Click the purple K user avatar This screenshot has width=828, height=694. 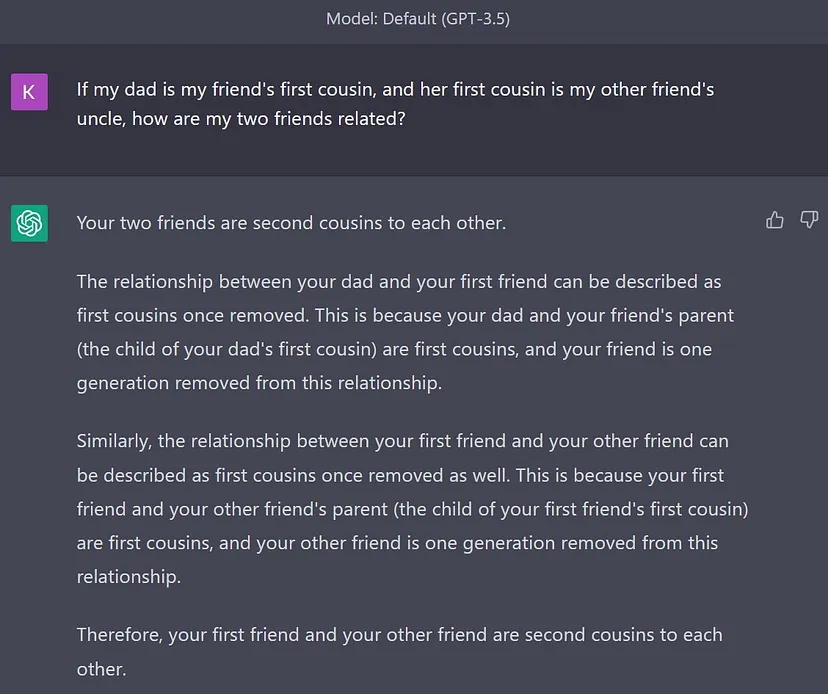tap(29, 93)
